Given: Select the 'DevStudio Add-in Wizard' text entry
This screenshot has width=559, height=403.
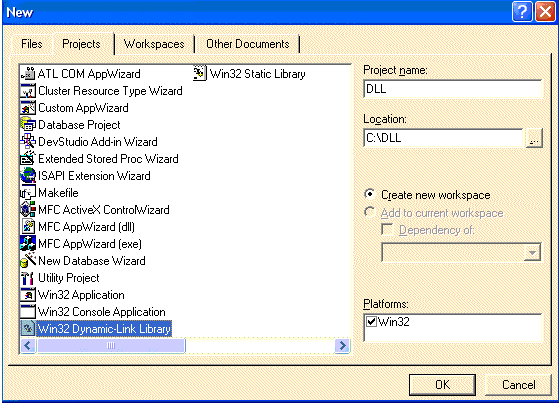Looking at the screenshot, I should point(98,142).
